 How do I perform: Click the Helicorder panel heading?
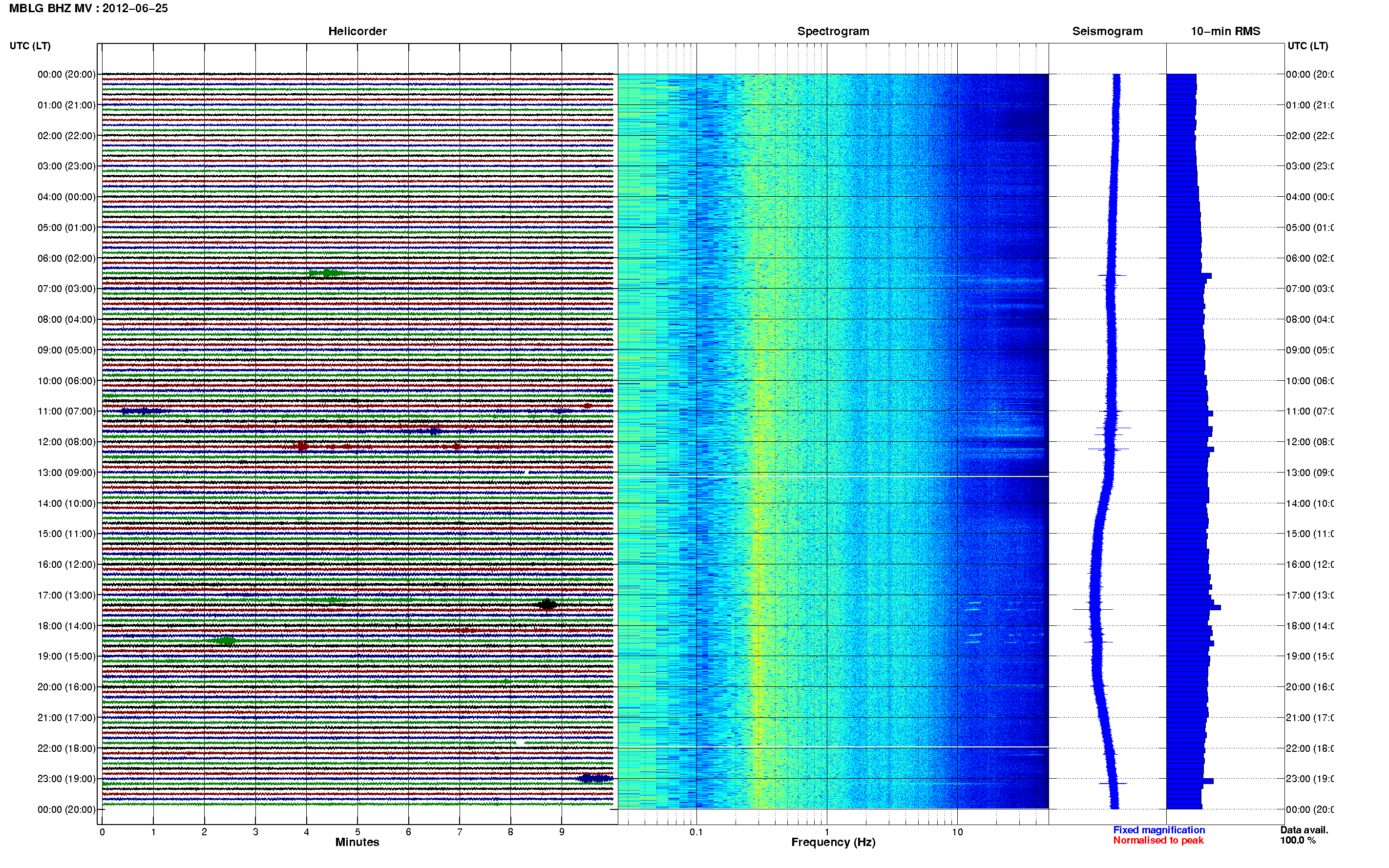tap(357, 31)
